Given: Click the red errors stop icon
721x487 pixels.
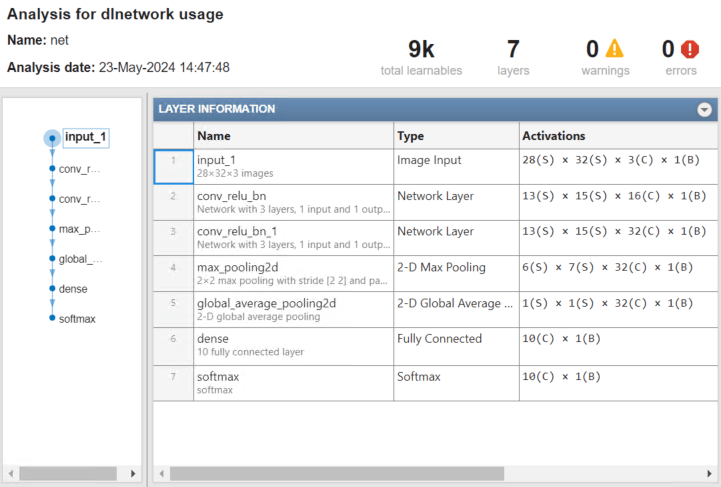Looking at the screenshot, I should pos(690,49).
